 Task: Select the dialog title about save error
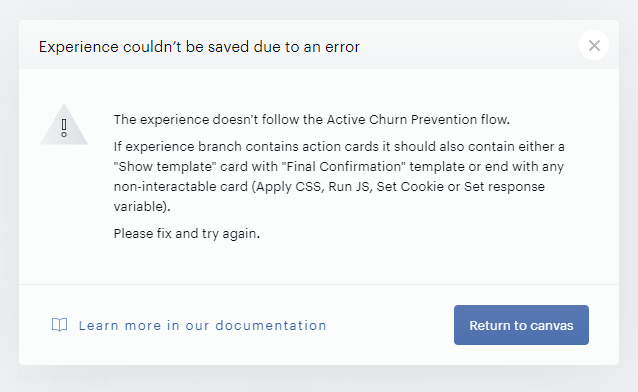[199, 47]
